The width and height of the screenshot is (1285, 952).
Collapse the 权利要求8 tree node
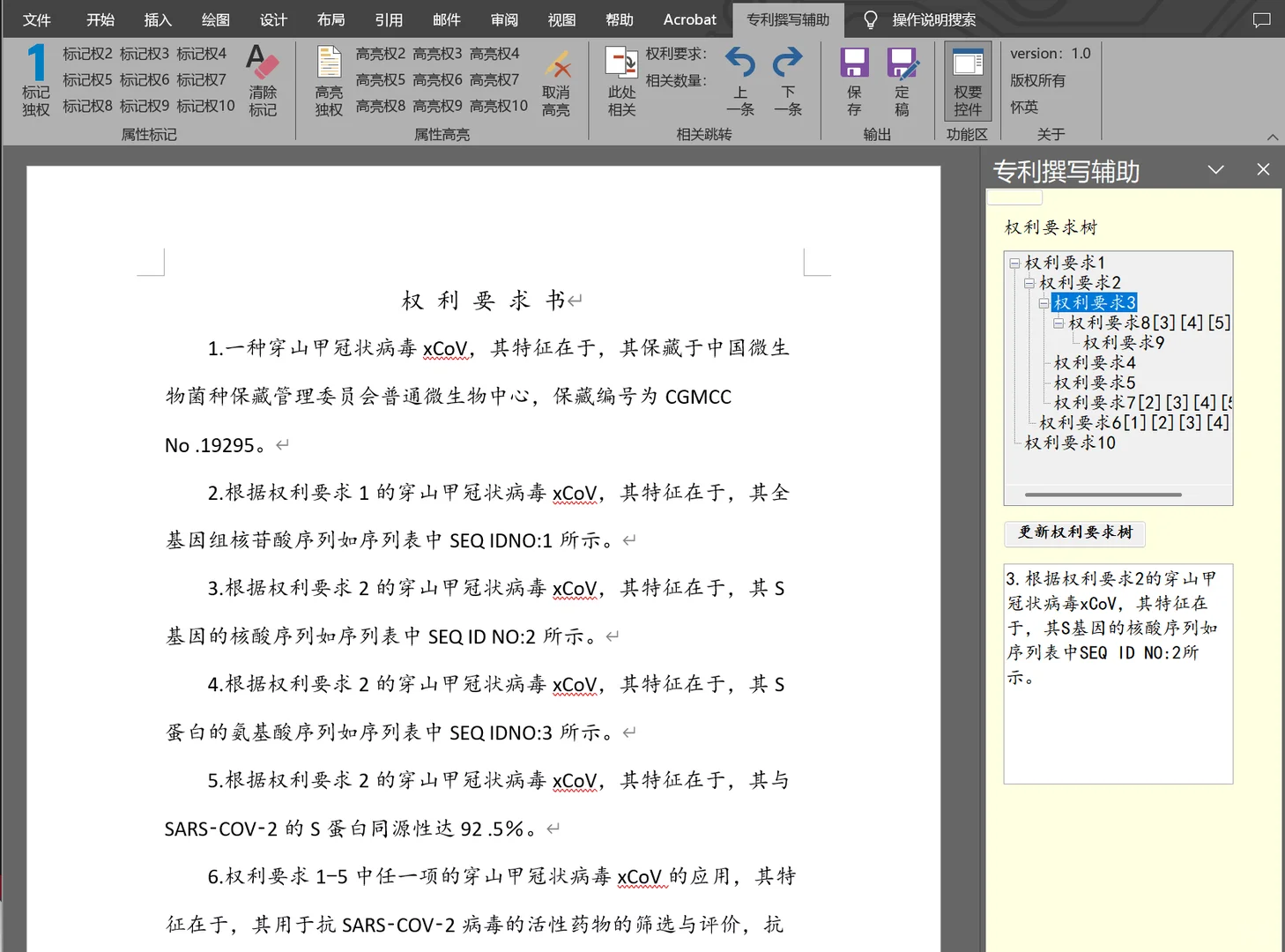[x=1058, y=324]
